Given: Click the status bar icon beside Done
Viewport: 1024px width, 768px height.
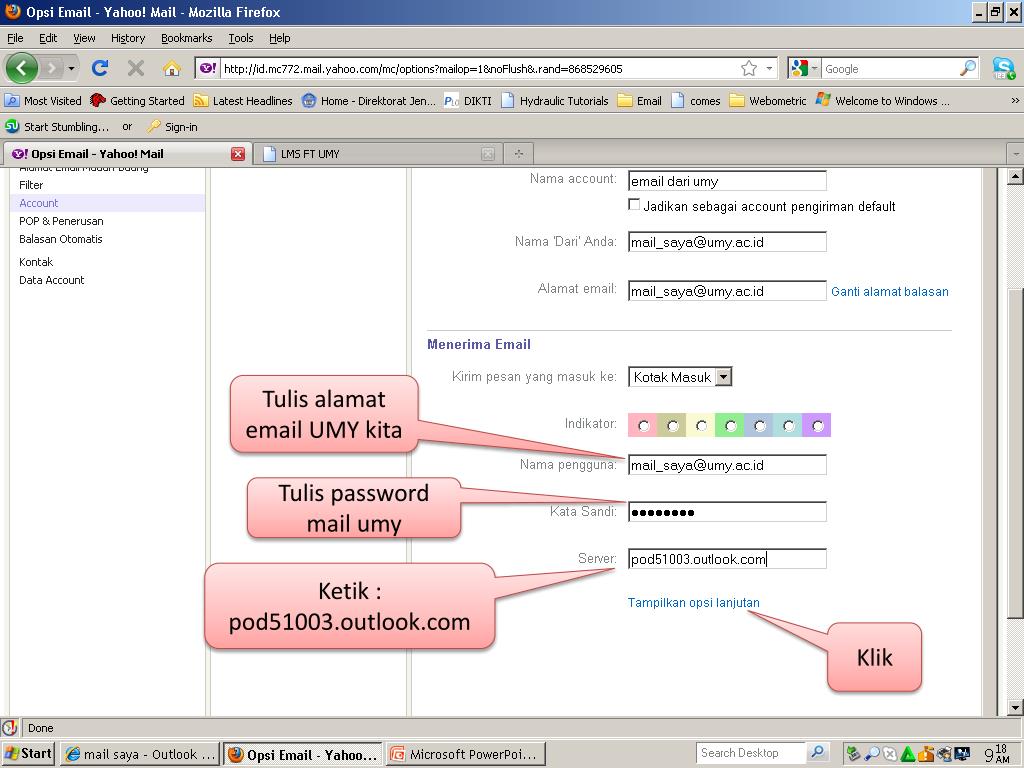Looking at the screenshot, I should [x=9, y=728].
